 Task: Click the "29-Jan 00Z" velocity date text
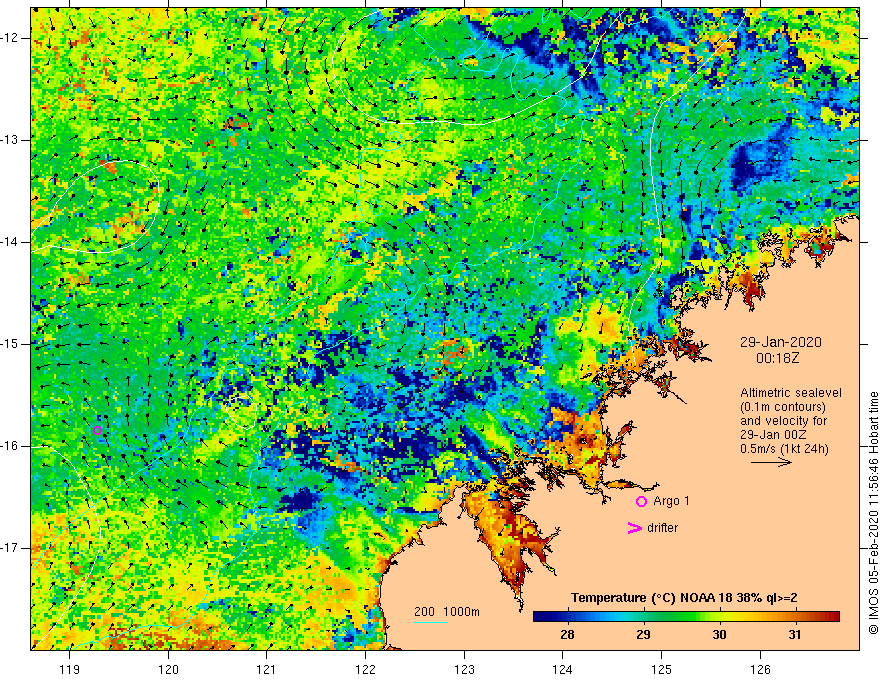click(776, 435)
